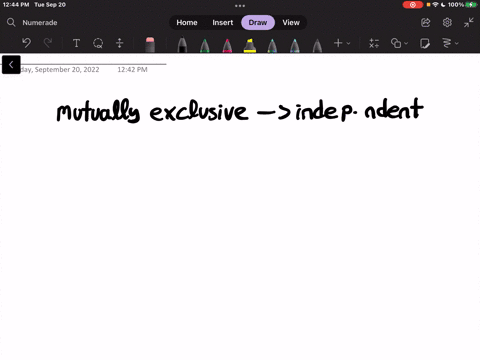Pick the black pen

[x=182, y=45]
